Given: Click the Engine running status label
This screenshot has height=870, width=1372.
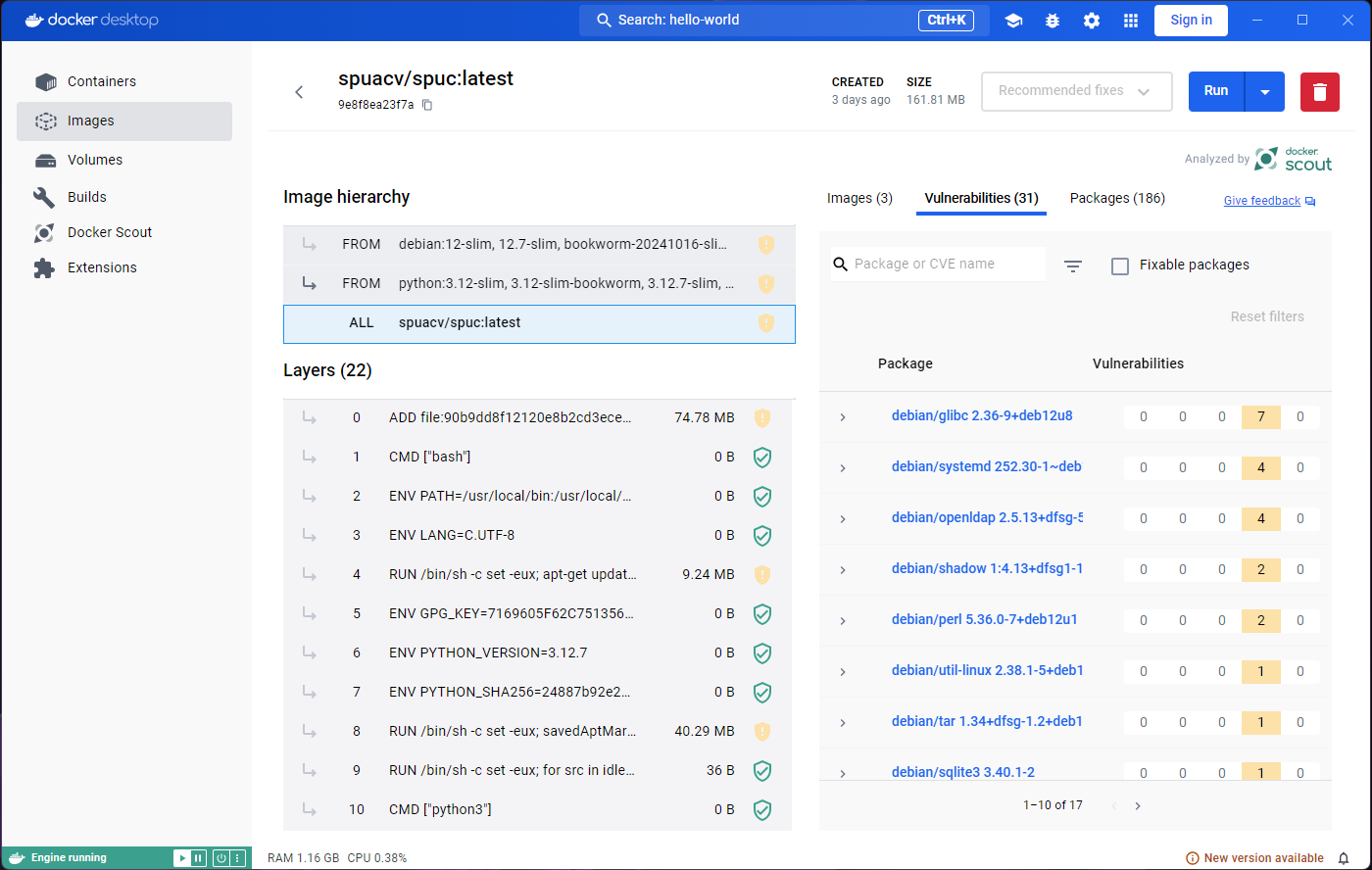Looking at the screenshot, I should coord(69,858).
